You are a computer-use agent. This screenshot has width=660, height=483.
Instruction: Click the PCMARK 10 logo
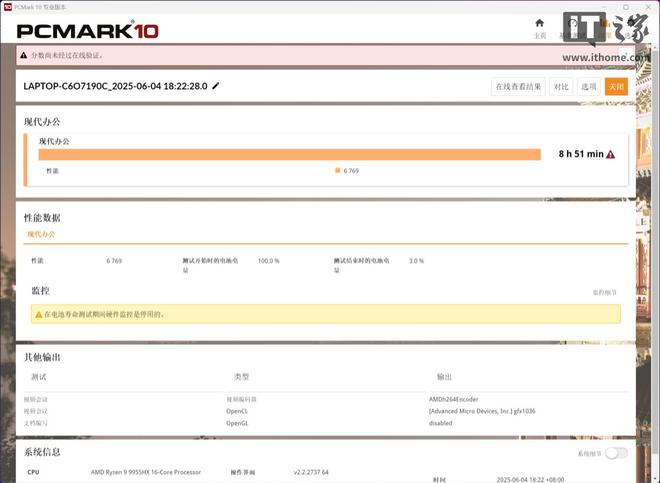(88, 30)
